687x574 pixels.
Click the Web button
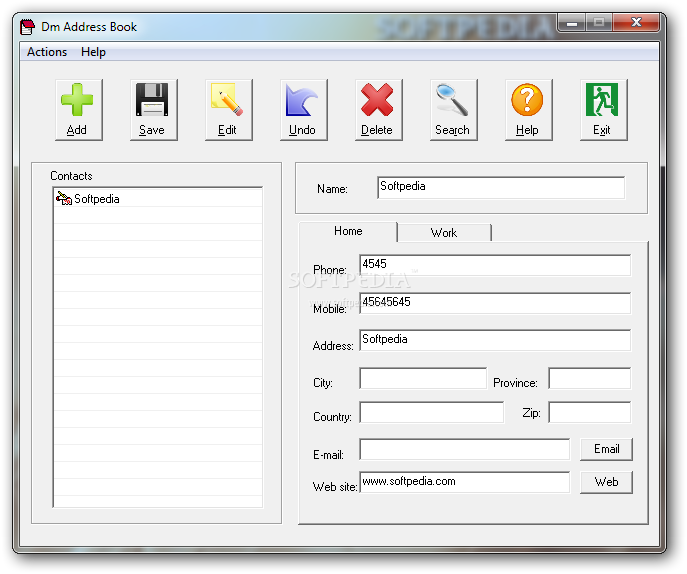606,482
